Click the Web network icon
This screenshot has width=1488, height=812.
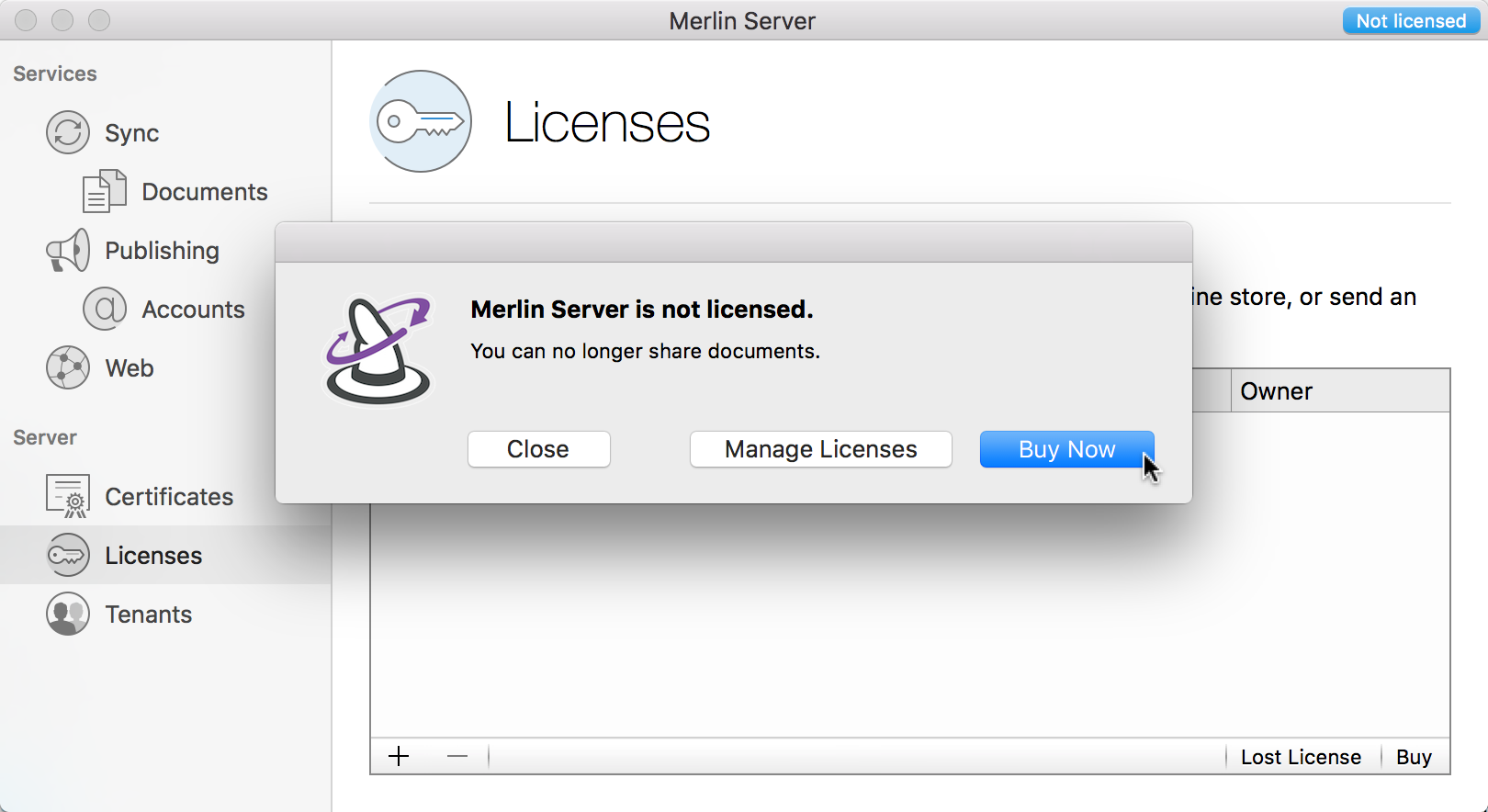[68, 367]
